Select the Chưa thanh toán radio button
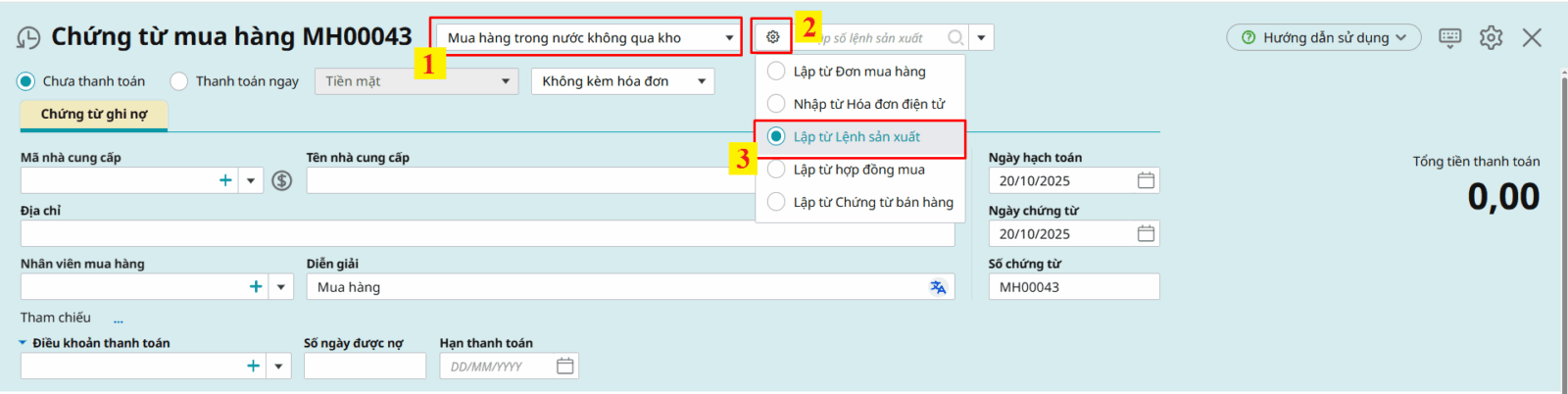 pyautogui.click(x=26, y=81)
